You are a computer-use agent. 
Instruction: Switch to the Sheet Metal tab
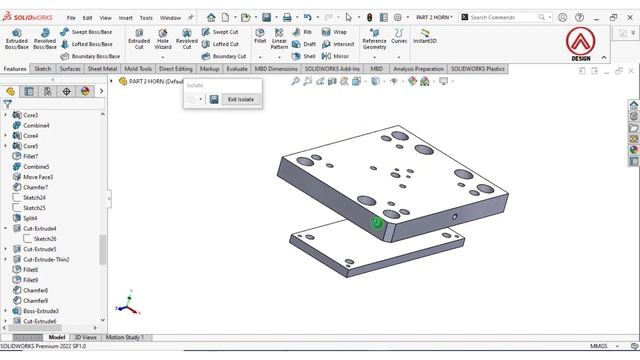(x=102, y=69)
